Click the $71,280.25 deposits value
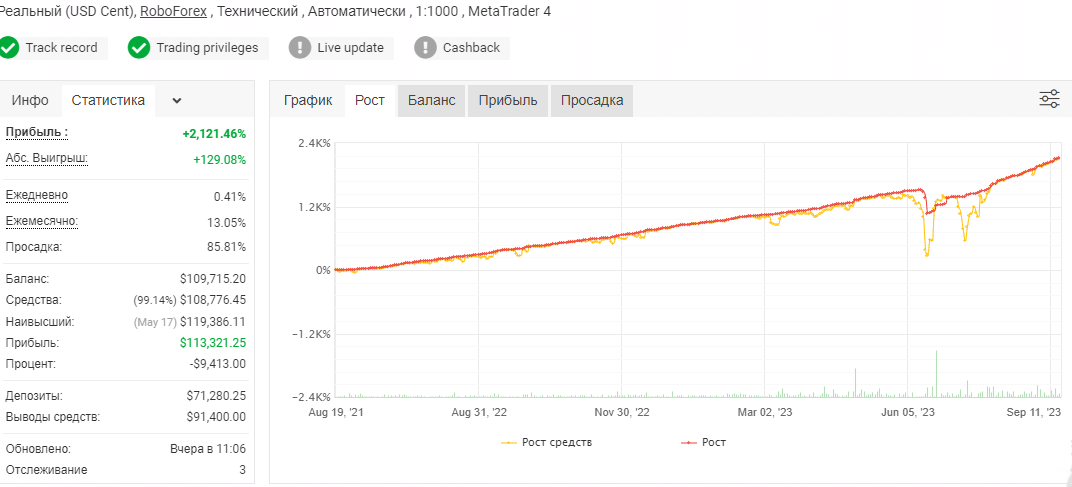Image resolution: width=1072 pixels, height=487 pixels. 216,396
